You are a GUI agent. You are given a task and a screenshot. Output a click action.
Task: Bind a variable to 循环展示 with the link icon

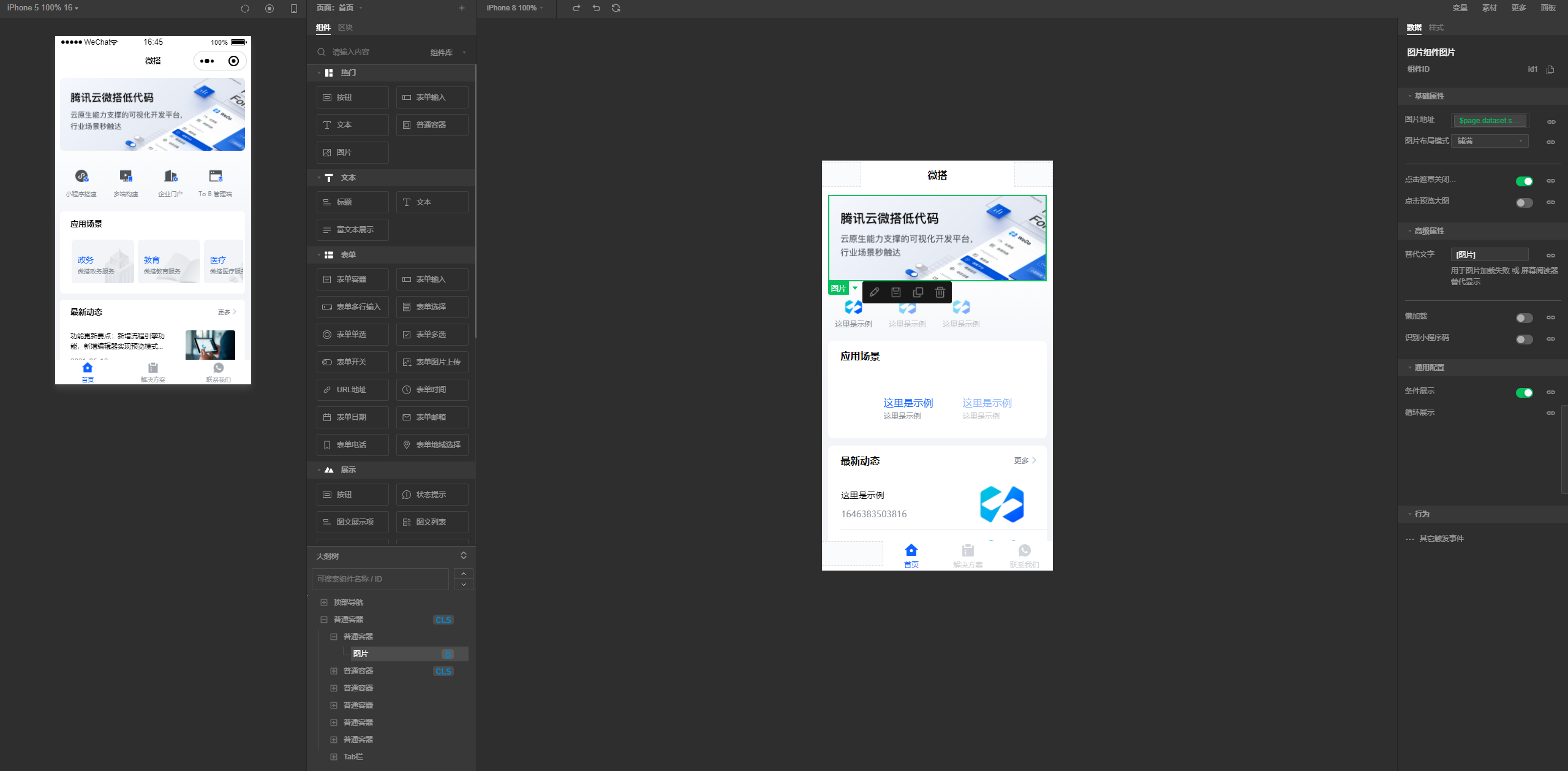coord(1551,412)
